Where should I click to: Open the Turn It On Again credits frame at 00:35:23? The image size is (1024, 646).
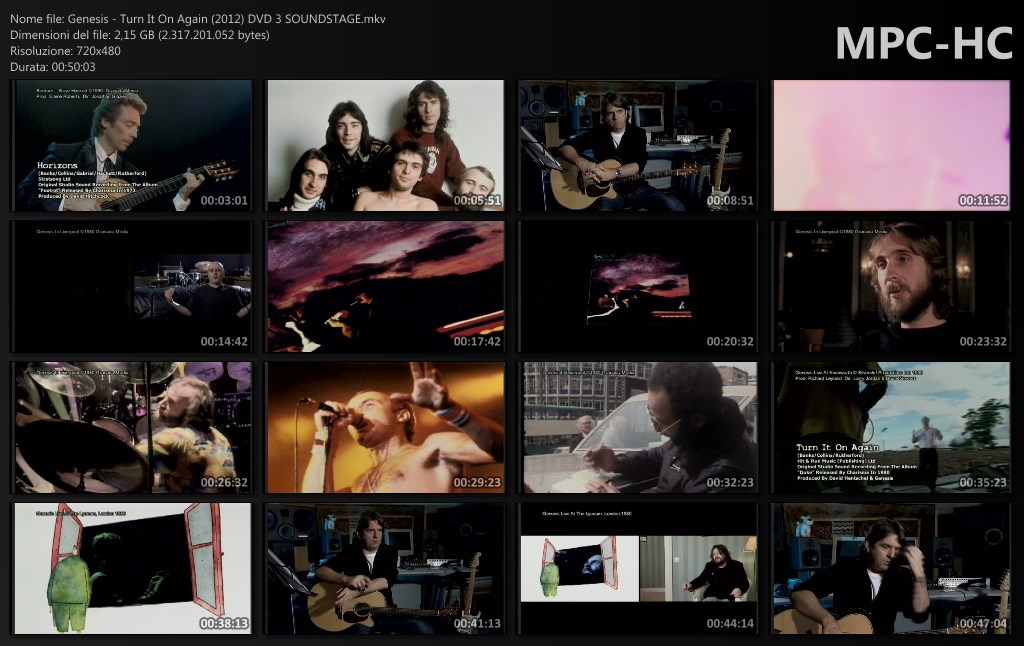(x=891, y=428)
